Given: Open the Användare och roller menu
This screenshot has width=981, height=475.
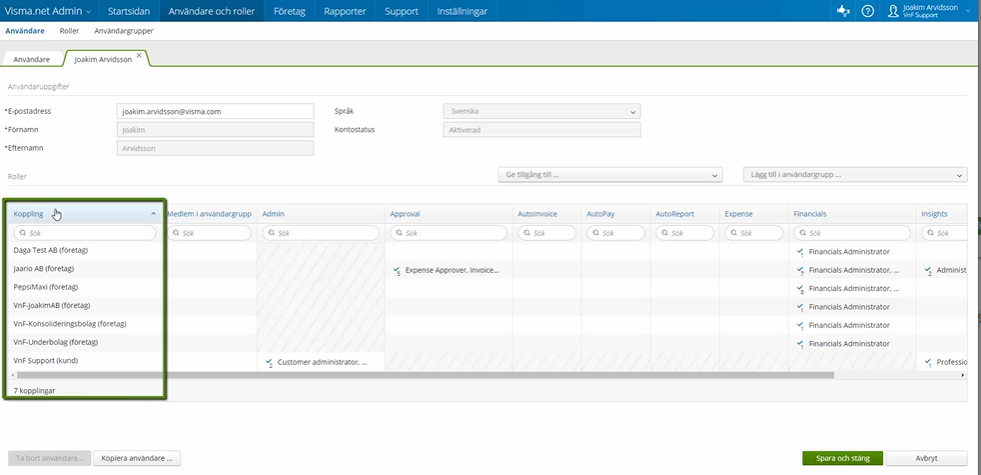Looking at the screenshot, I should tap(211, 11).
